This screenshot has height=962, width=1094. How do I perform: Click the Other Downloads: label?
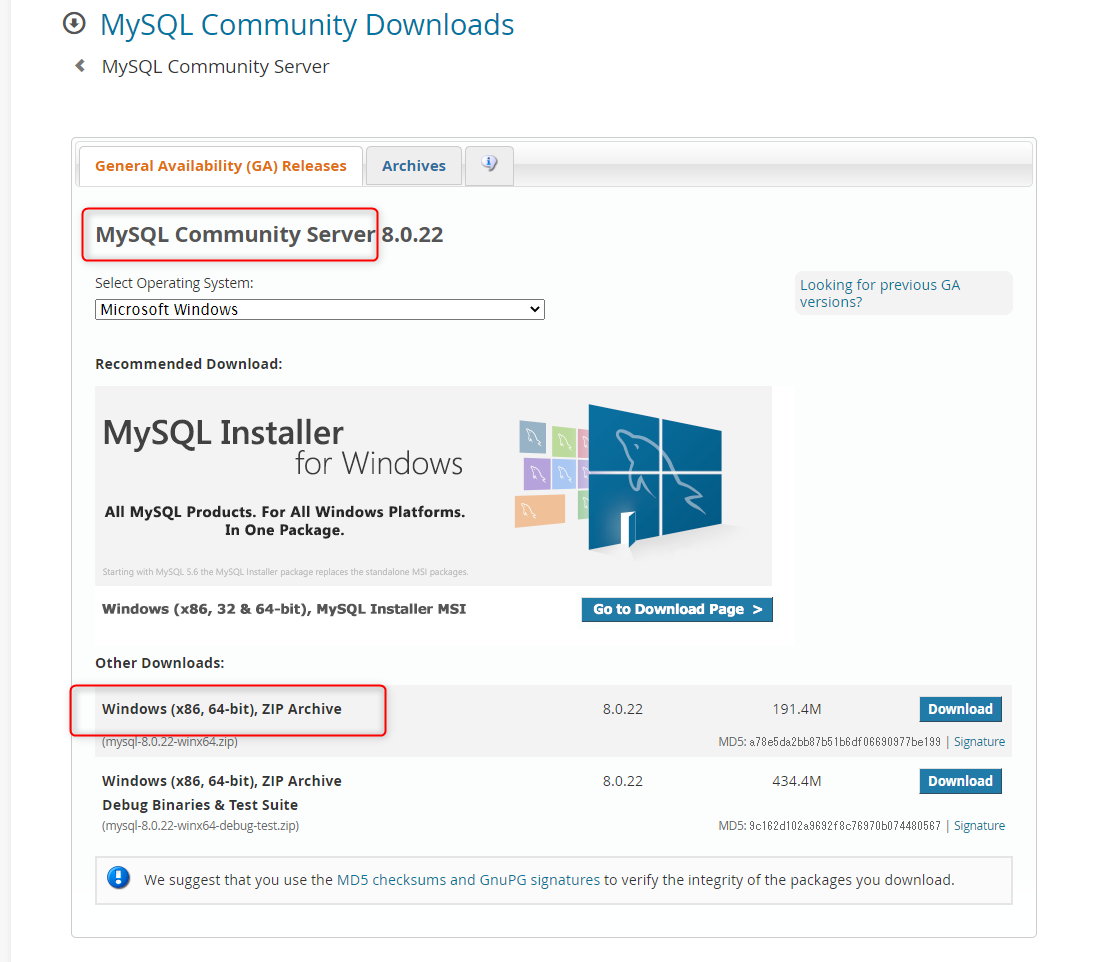160,663
